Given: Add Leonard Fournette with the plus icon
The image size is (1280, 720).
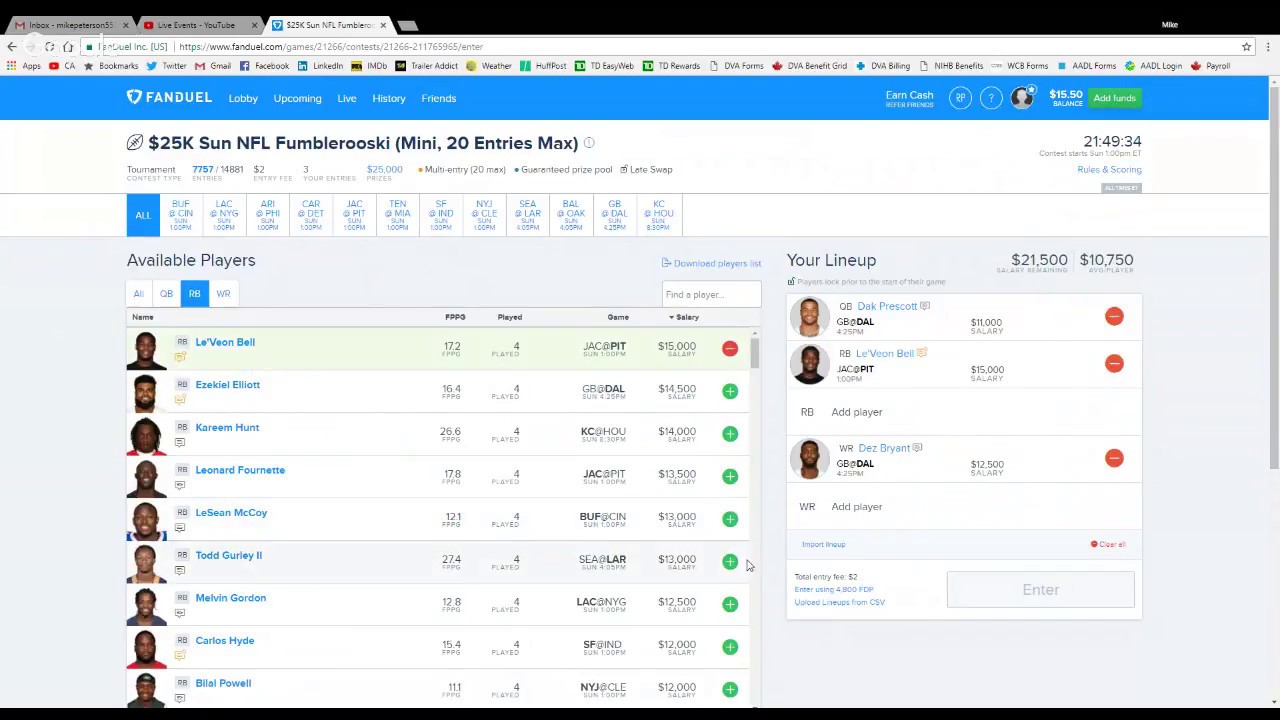Looking at the screenshot, I should click(730, 476).
